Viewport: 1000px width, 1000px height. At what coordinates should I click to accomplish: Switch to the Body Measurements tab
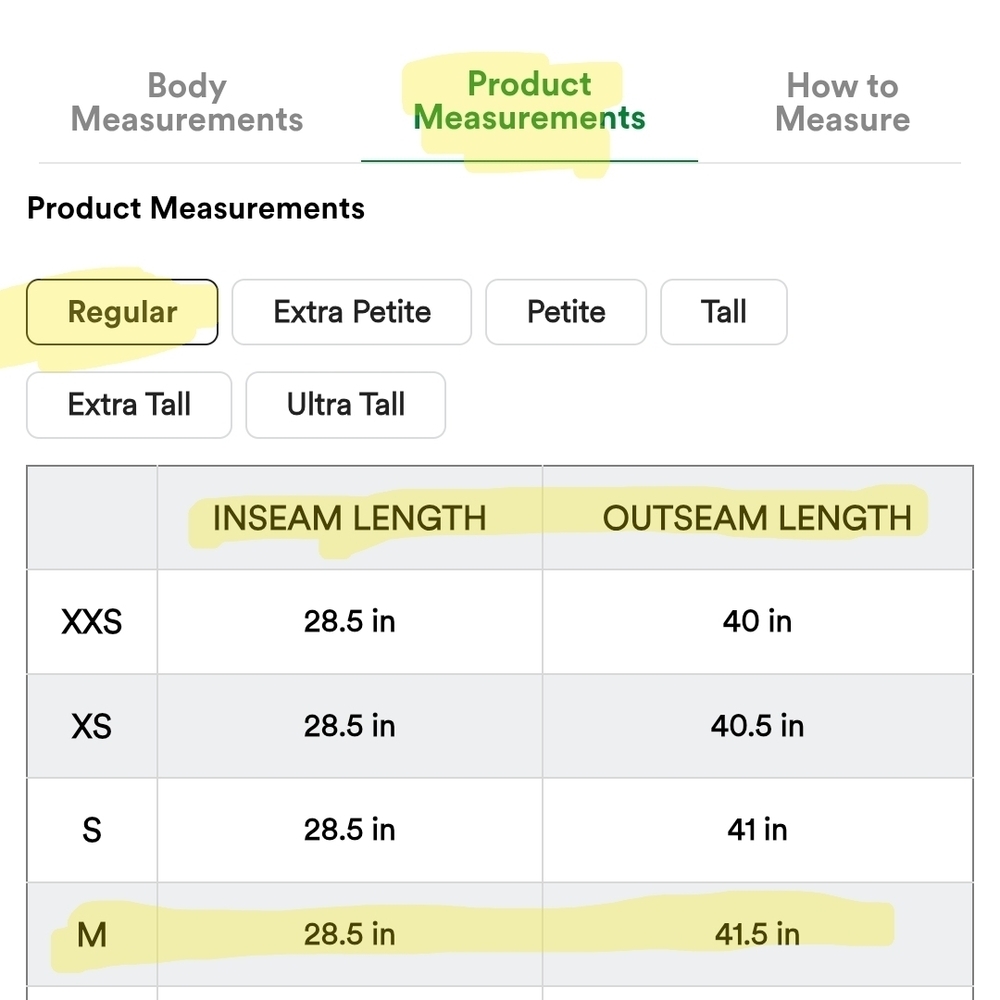tap(187, 102)
